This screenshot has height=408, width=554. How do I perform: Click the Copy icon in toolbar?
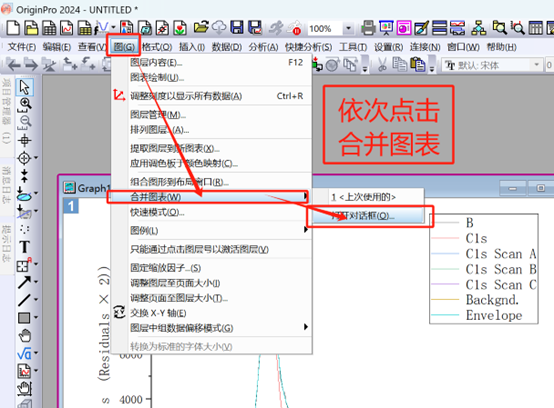pyautogui.click(x=400, y=65)
